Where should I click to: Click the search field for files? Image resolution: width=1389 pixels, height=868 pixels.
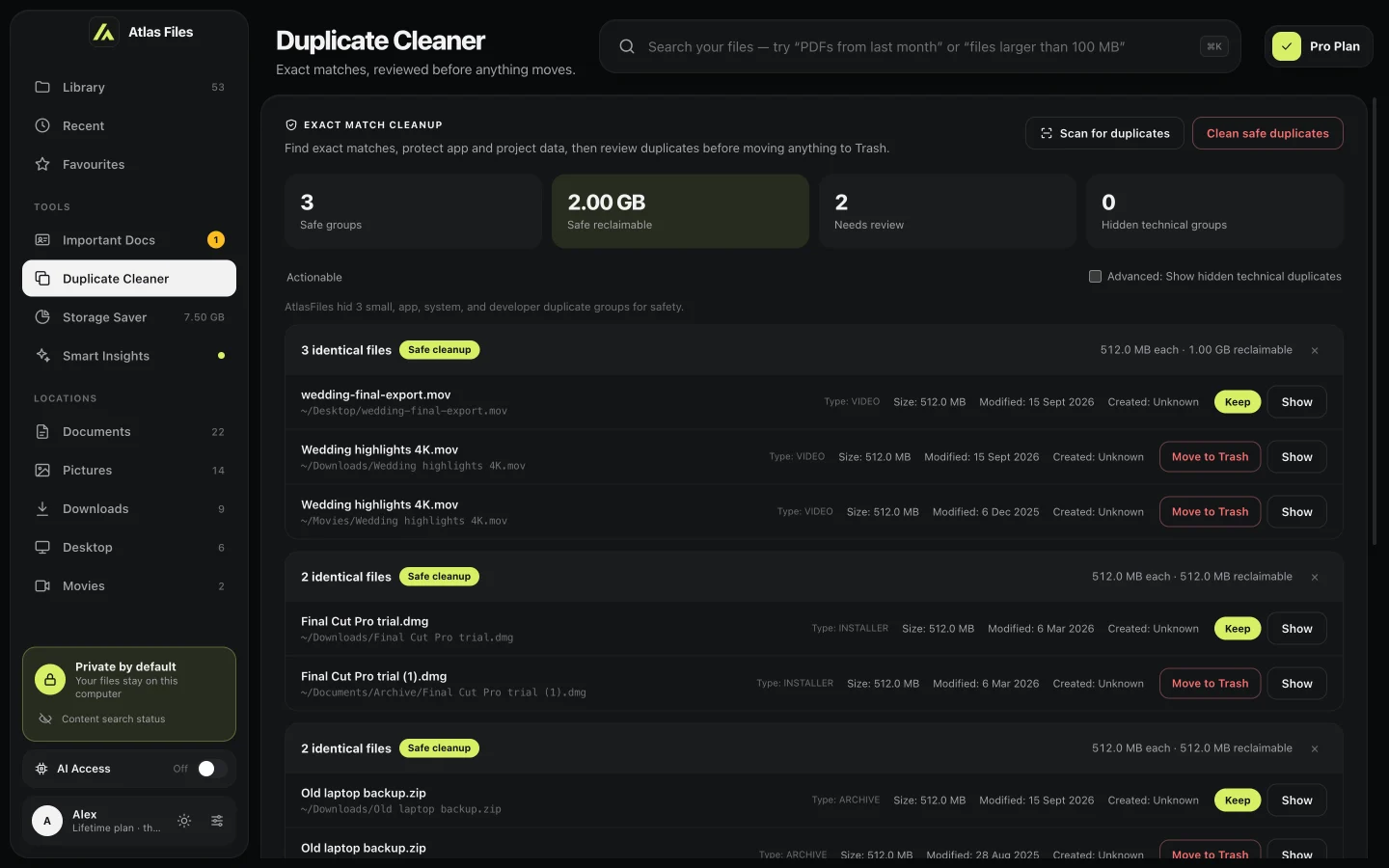(919, 46)
